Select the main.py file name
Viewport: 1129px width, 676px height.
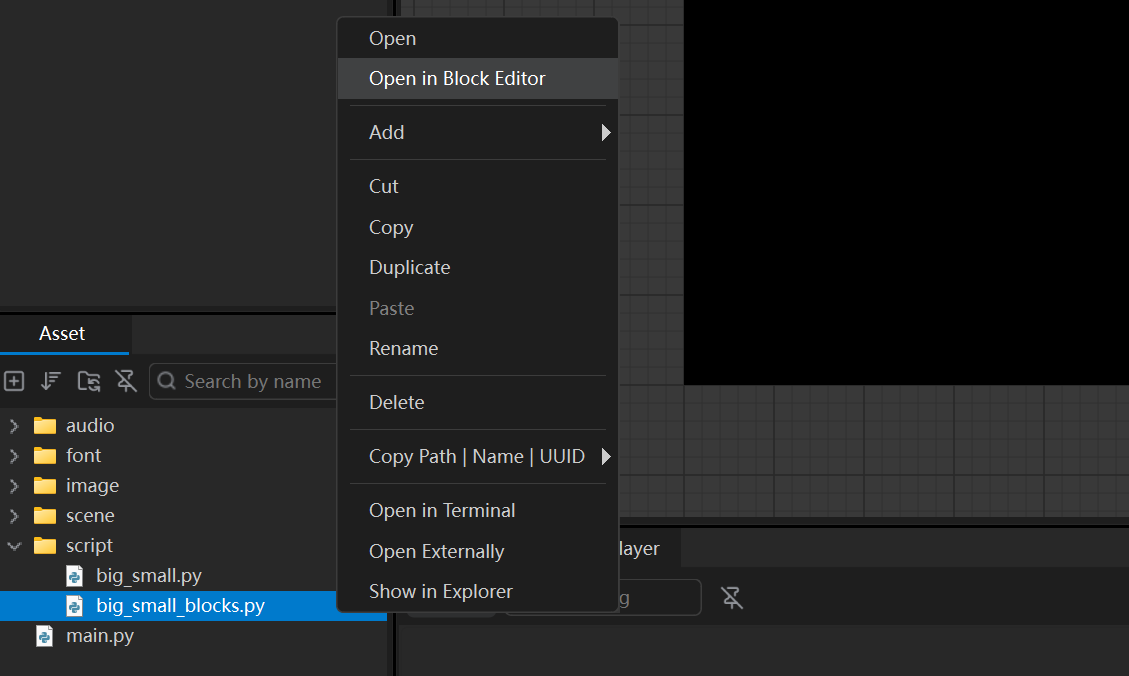point(100,636)
